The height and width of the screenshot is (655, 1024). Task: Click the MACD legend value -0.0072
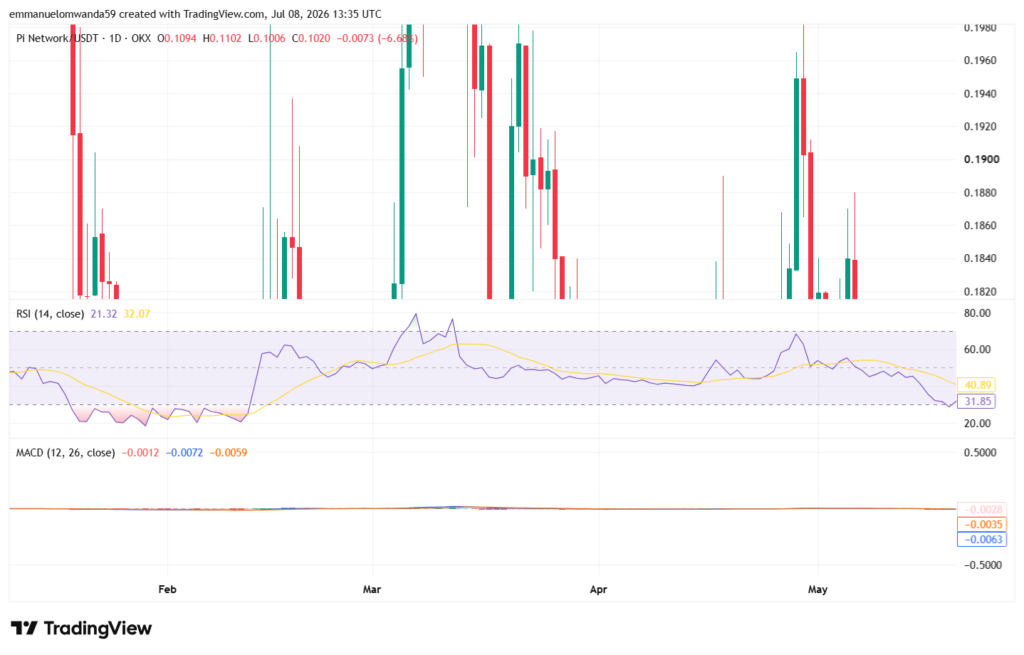pyautogui.click(x=184, y=453)
